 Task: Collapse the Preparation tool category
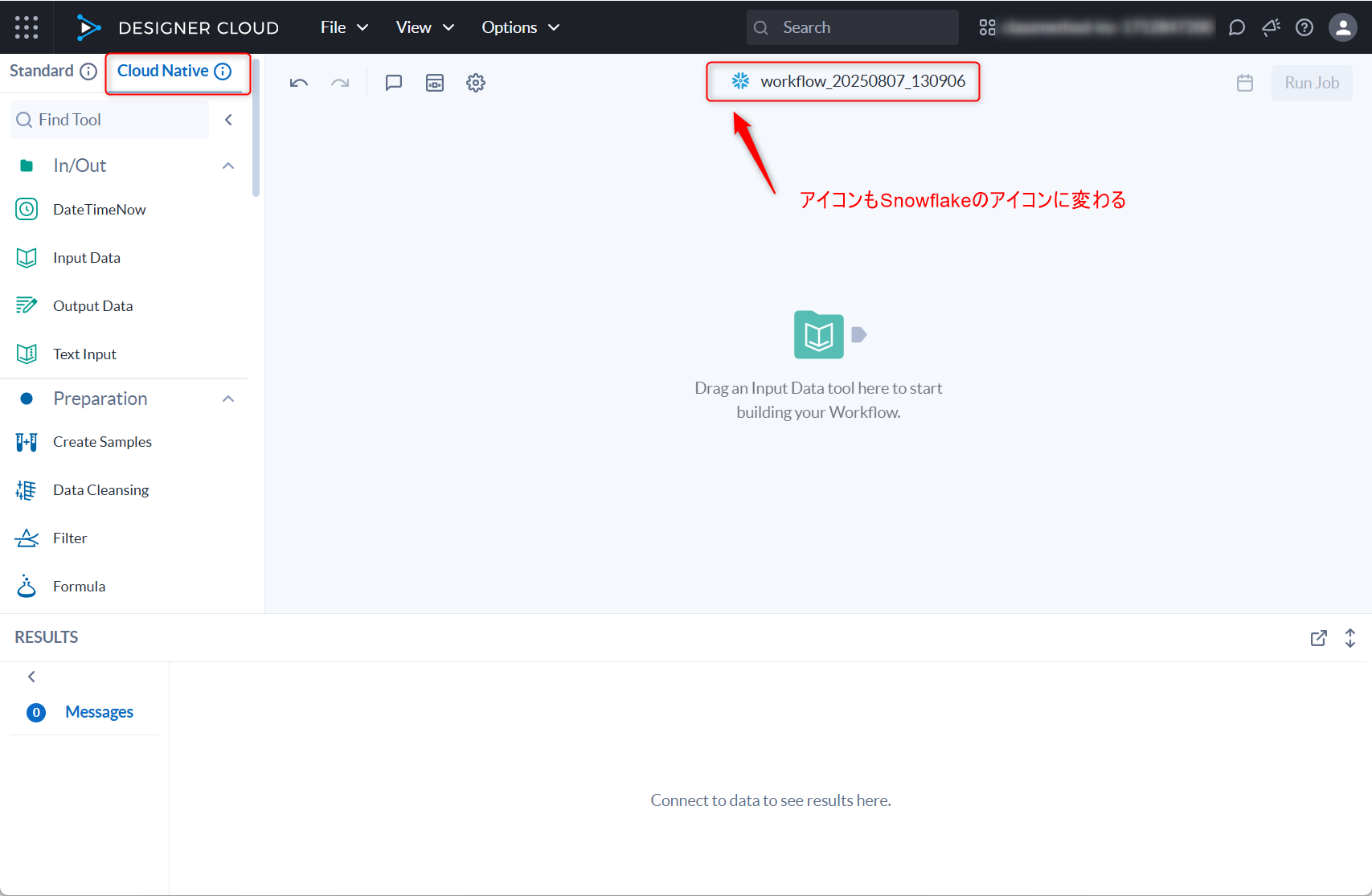coord(228,399)
